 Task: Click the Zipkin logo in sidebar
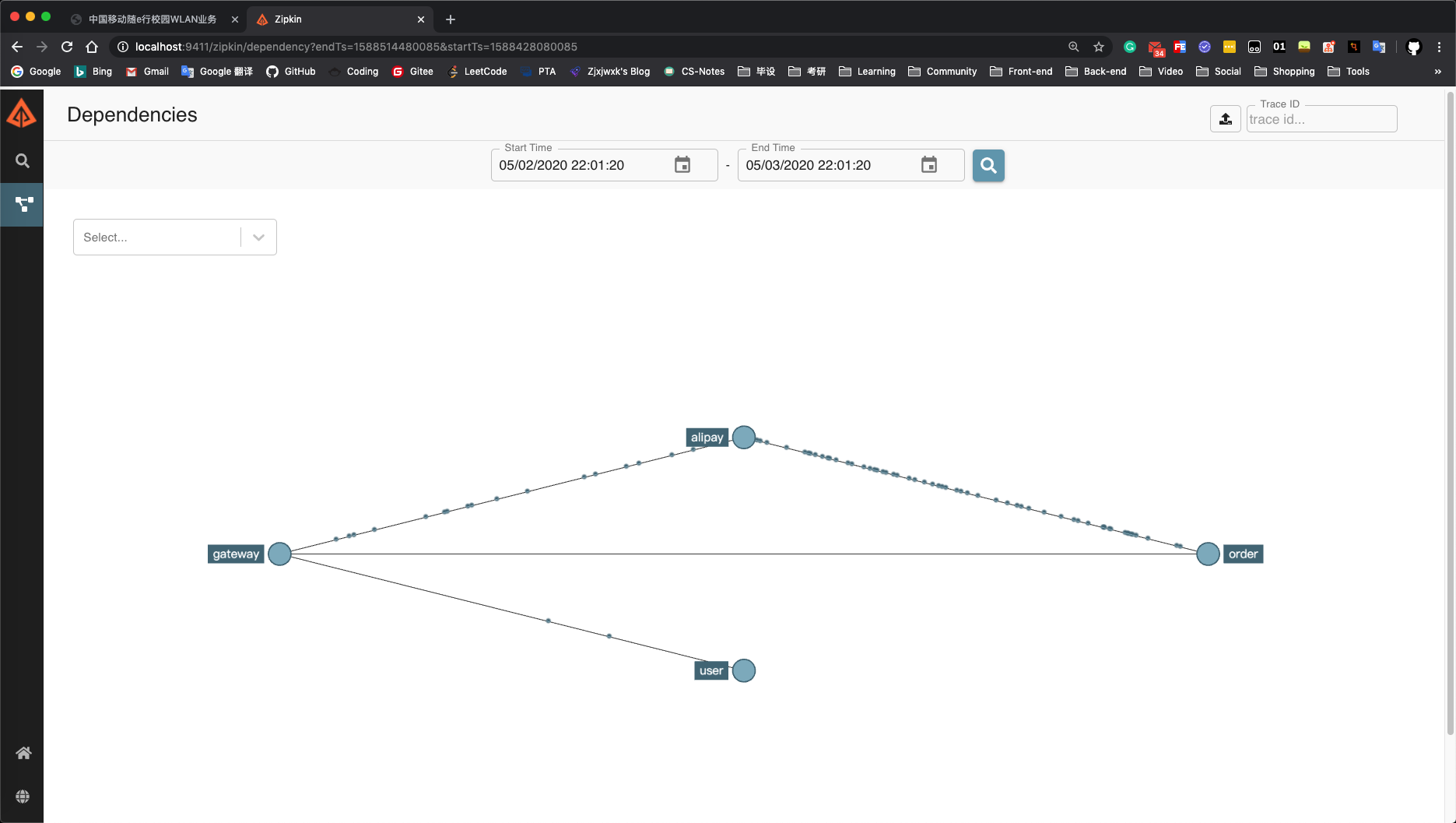point(22,114)
